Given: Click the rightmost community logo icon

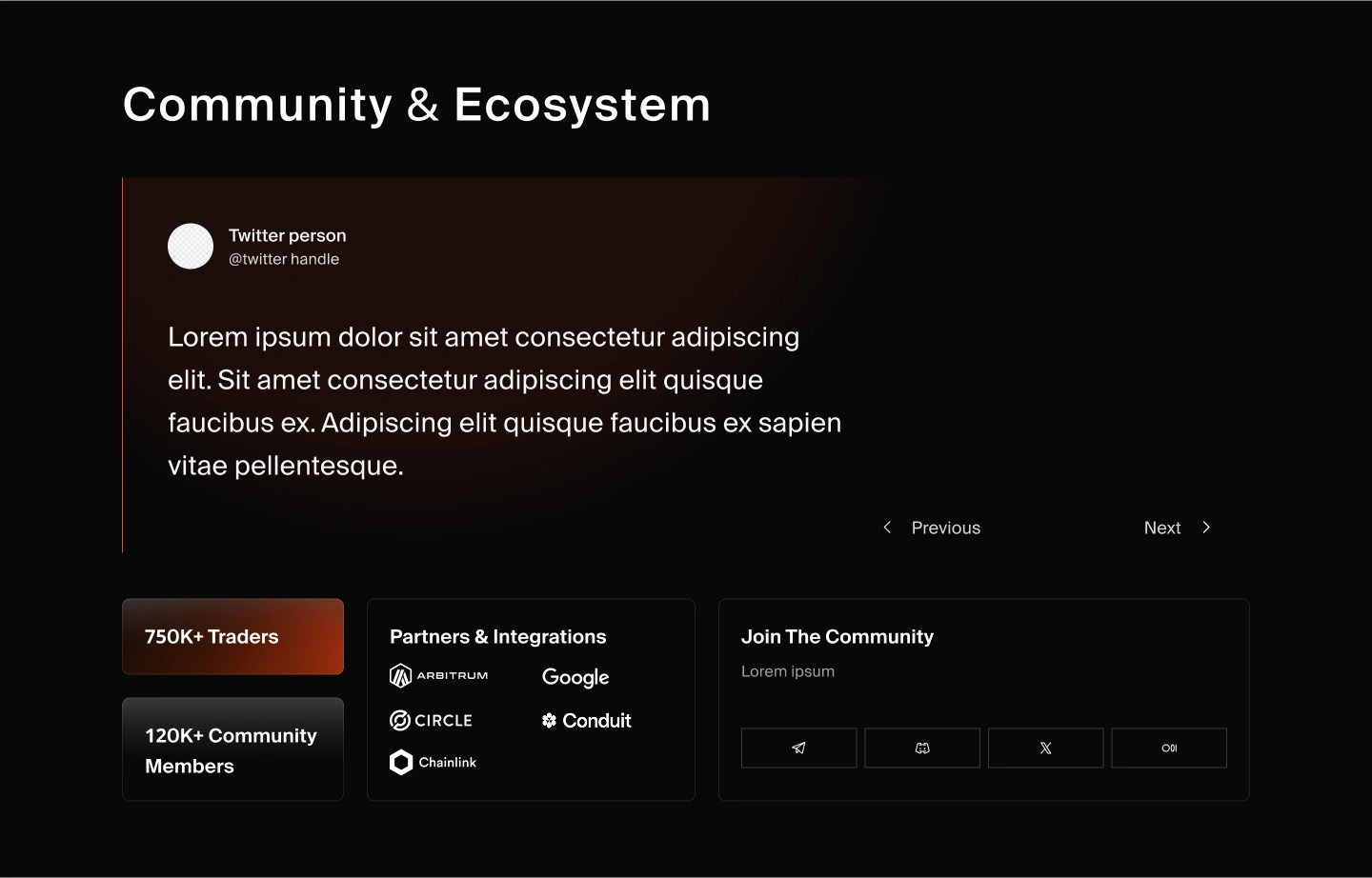Looking at the screenshot, I should click(1169, 748).
